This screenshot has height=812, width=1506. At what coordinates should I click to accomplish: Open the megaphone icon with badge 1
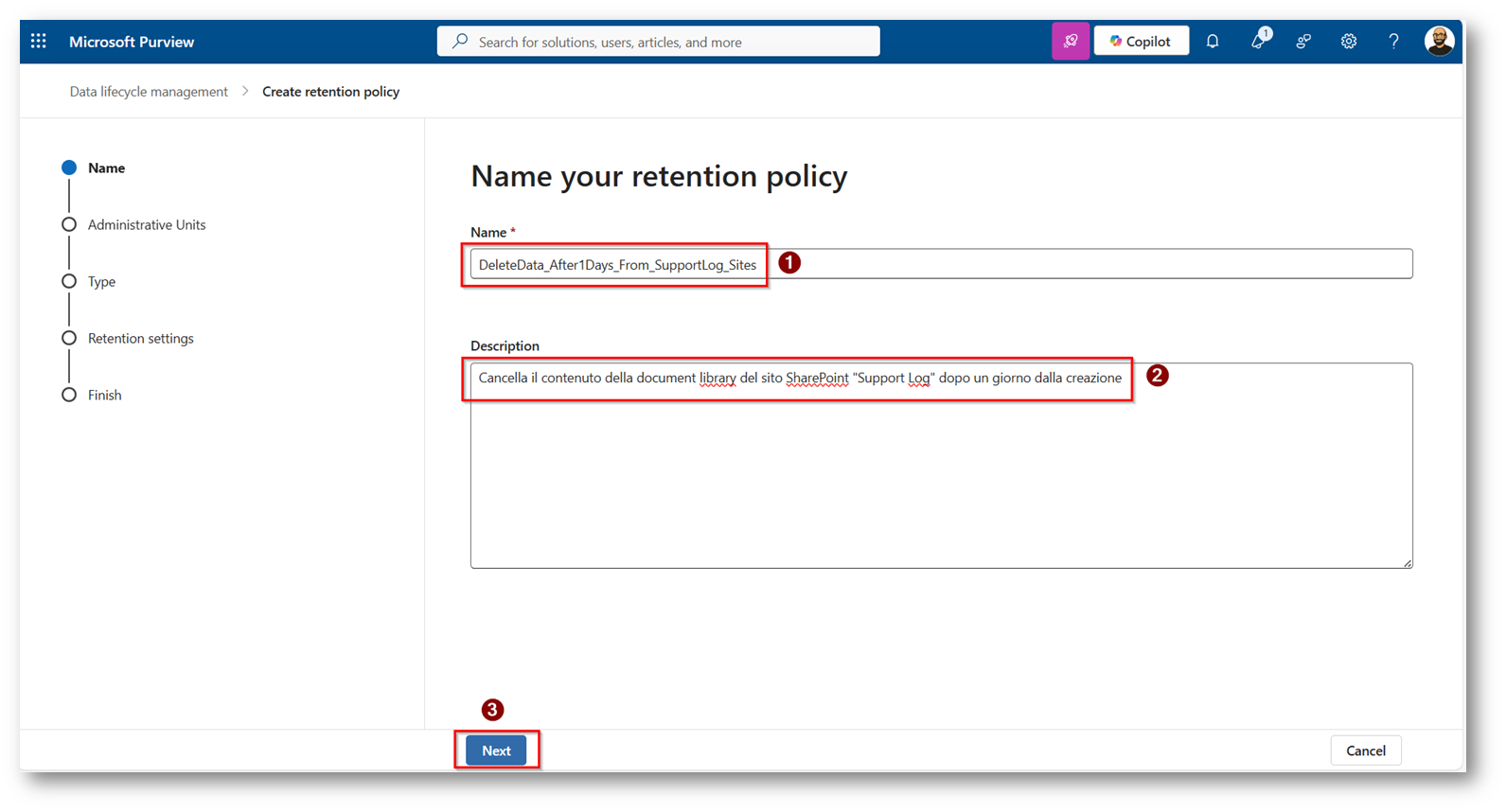pyautogui.click(x=1258, y=42)
